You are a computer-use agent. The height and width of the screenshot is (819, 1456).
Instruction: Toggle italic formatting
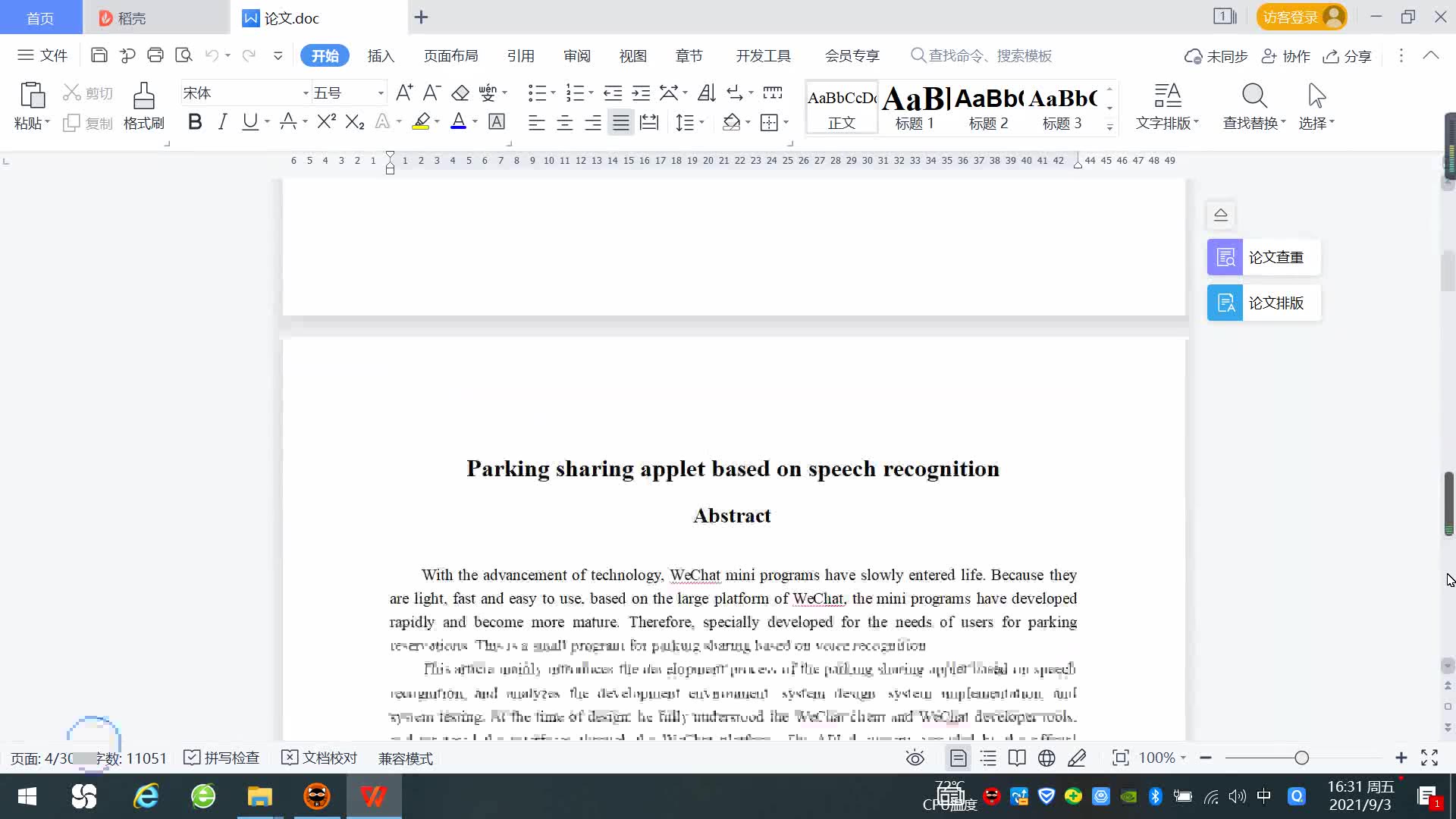222,122
